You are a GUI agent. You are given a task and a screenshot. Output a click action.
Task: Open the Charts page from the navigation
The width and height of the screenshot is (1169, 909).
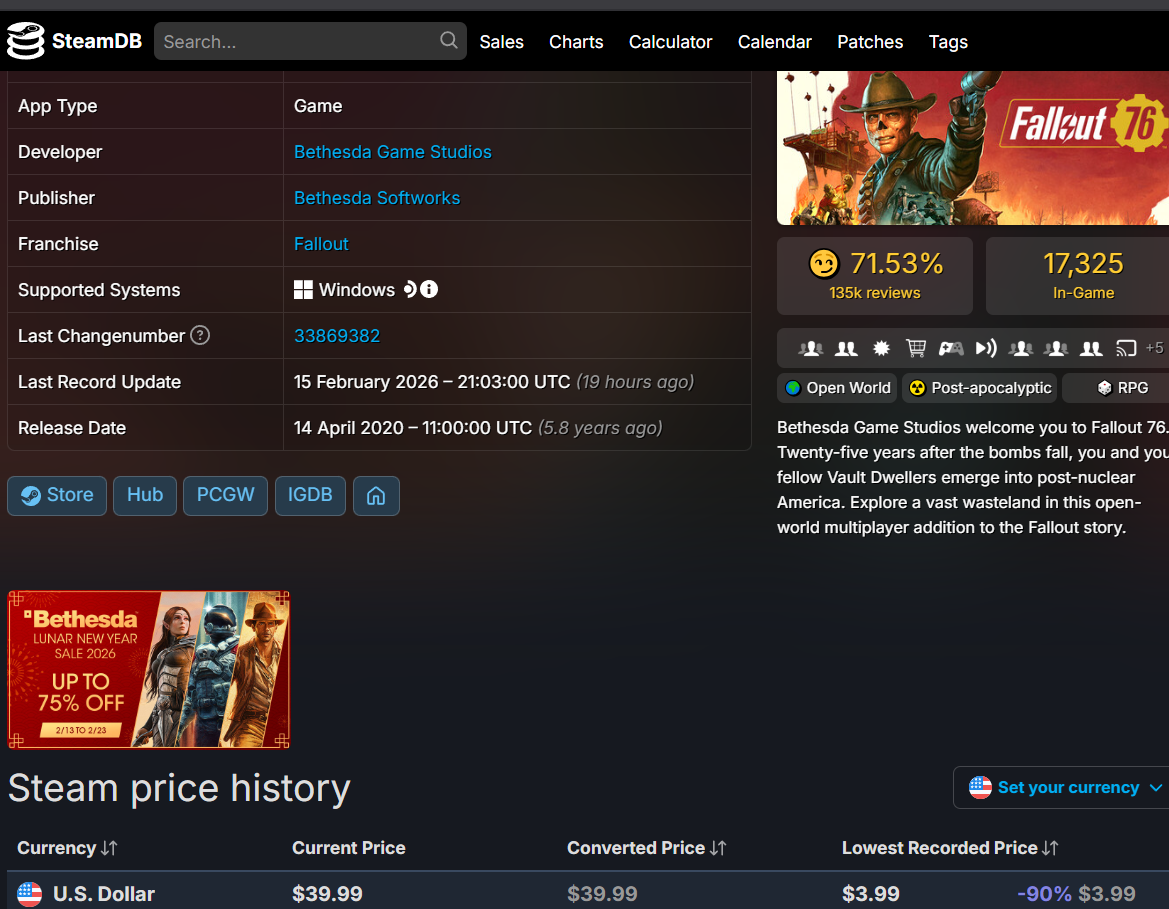576,42
